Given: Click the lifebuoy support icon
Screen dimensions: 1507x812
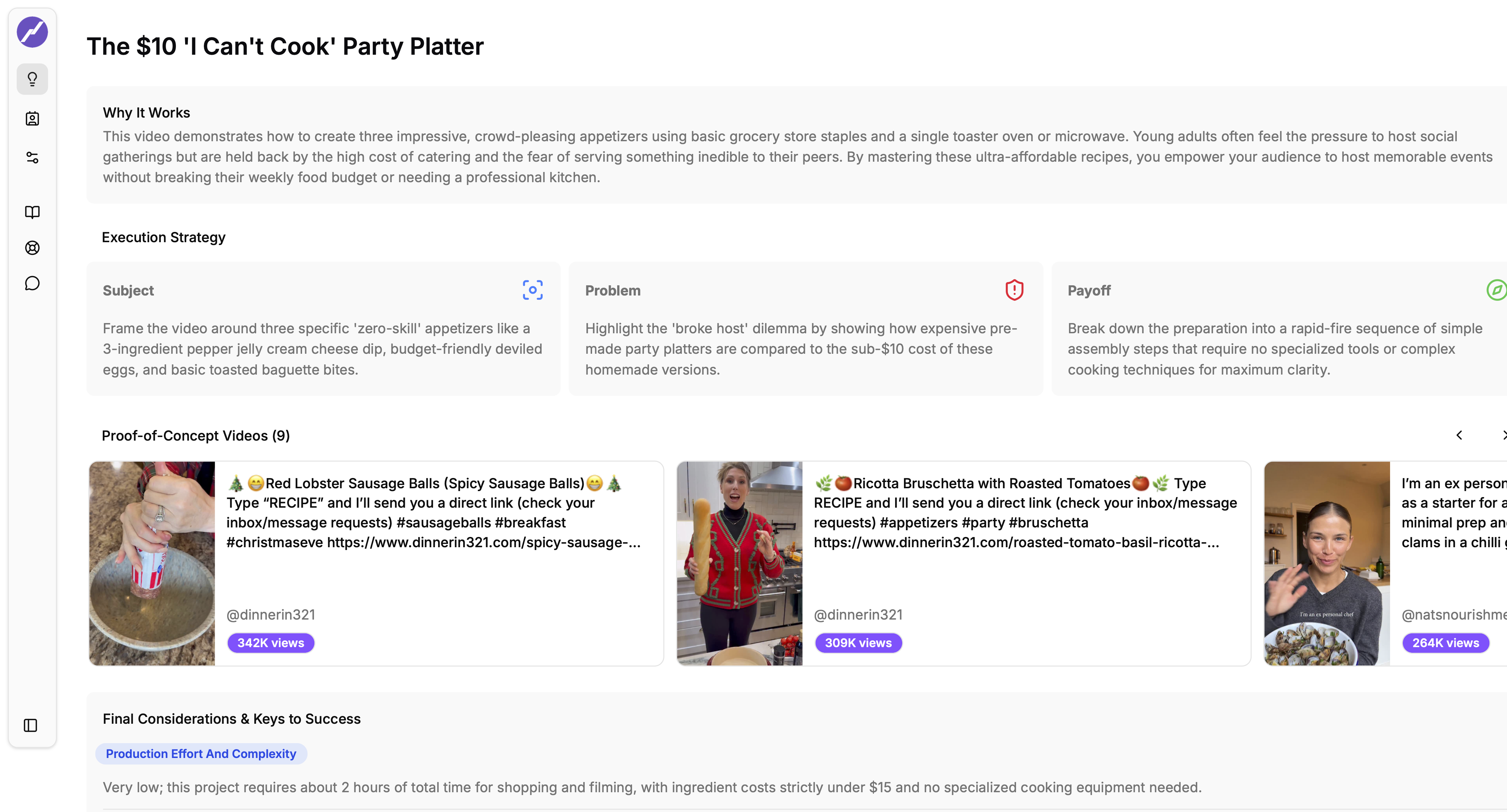Looking at the screenshot, I should (x=32, y=248).
